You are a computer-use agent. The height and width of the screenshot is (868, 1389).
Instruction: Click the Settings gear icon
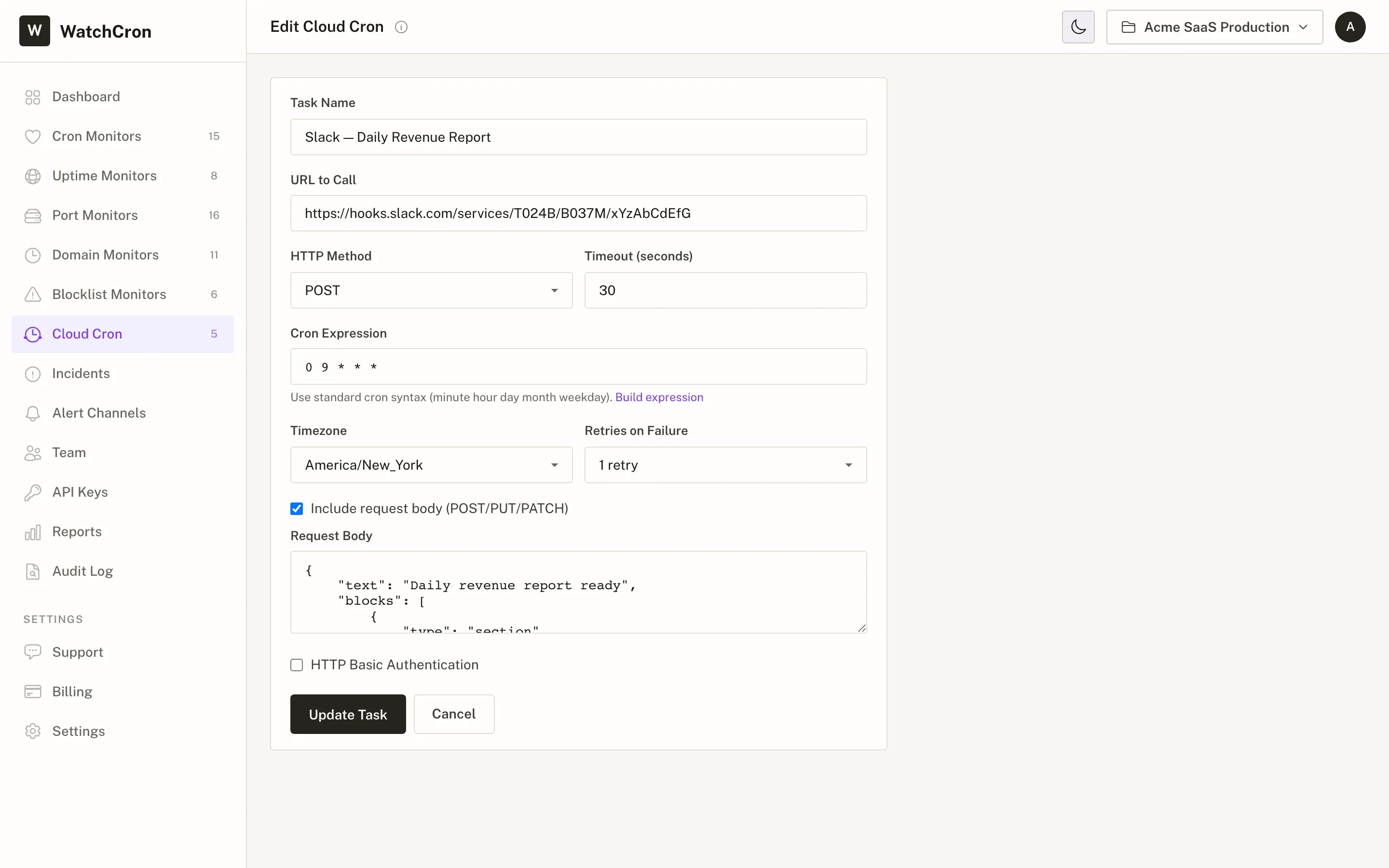[33, 732]
